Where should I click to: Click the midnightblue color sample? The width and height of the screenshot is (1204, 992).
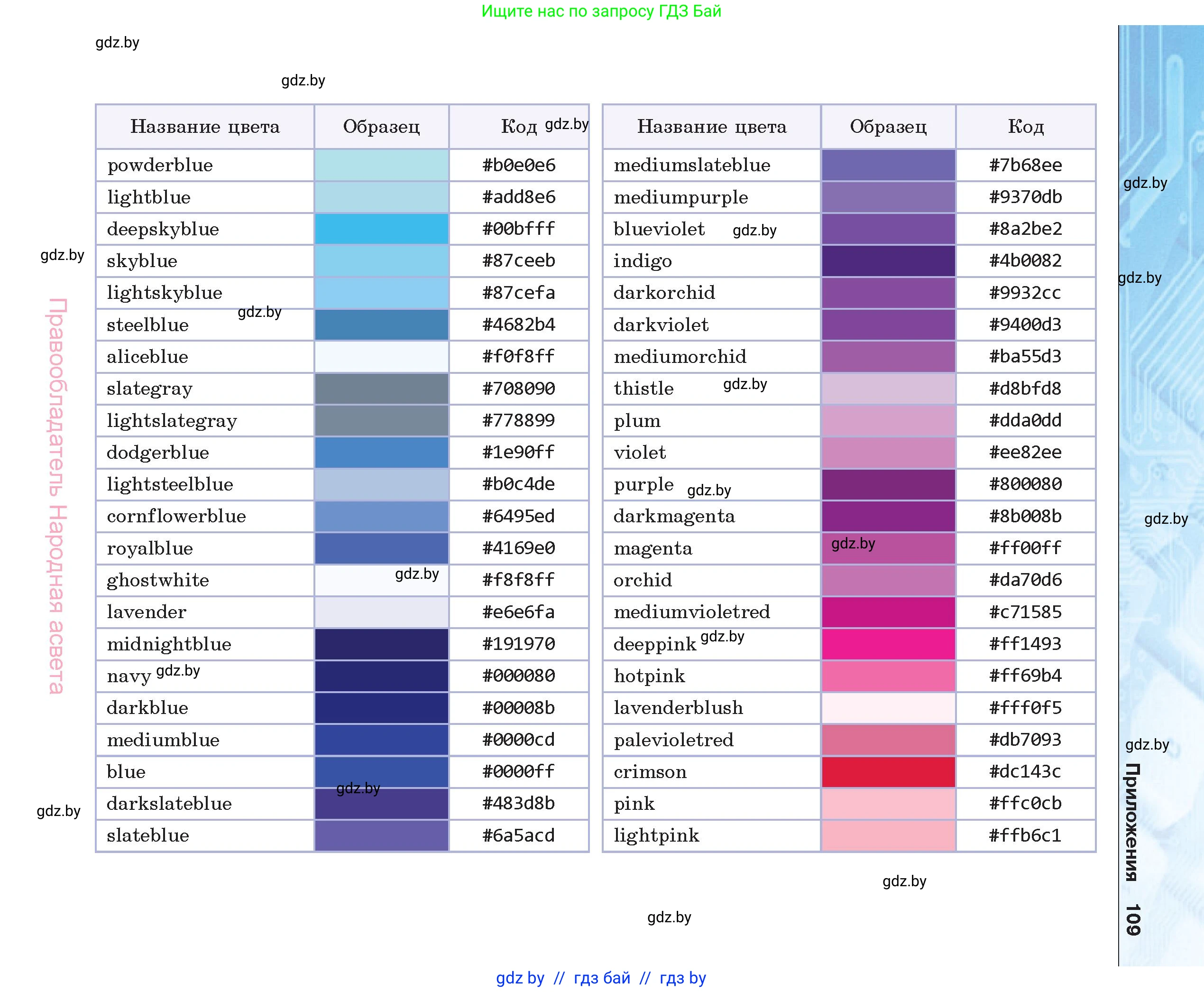point(381,644)
